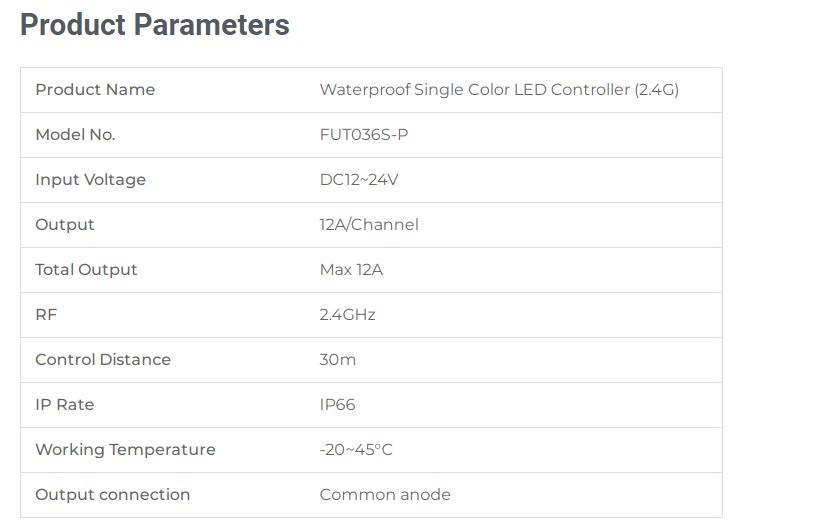Click the DC12~24V value
Screen dimensions: 825x530
click(x=359, y=180)
